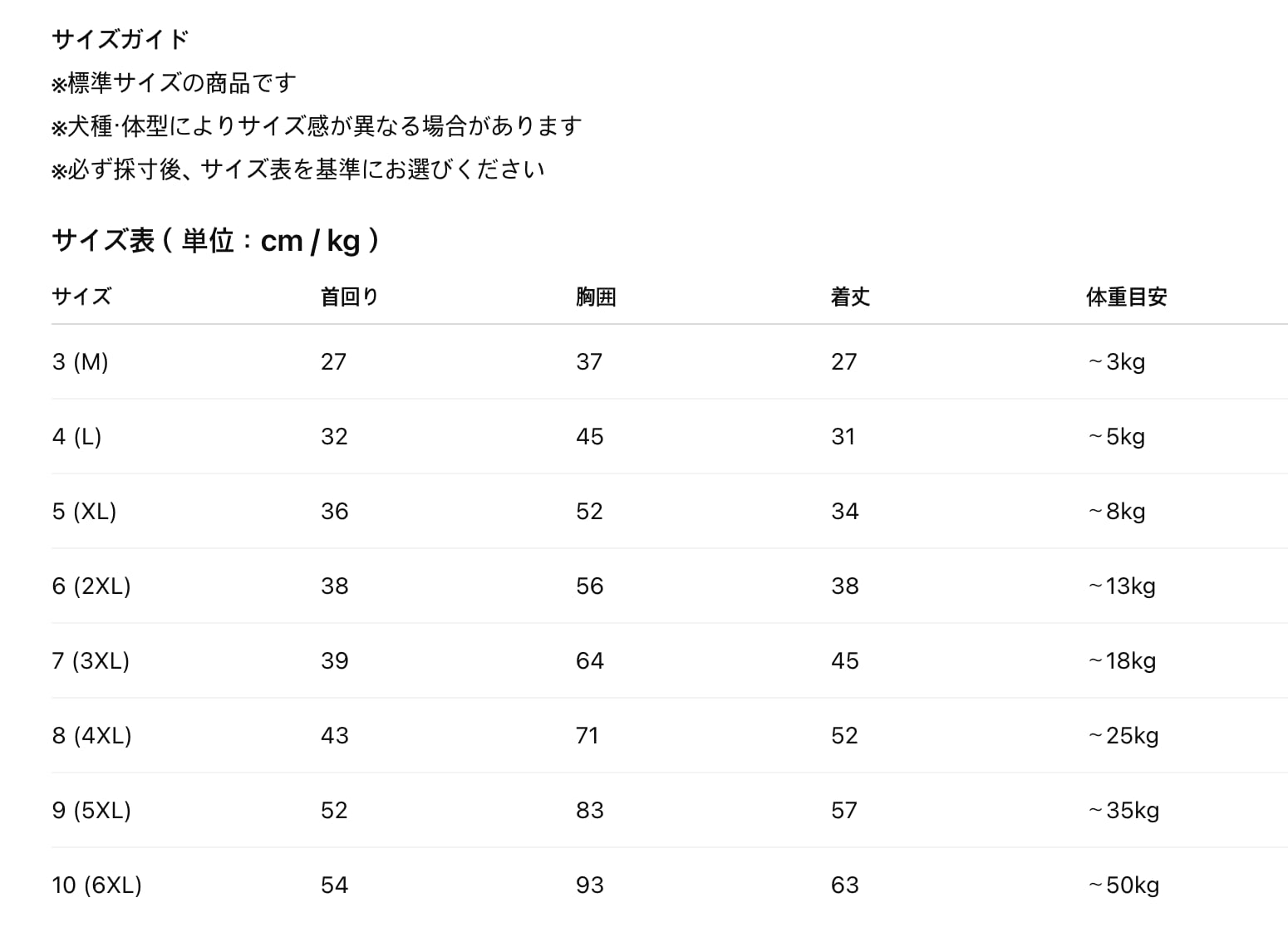1288x937 pixels.
Task: Select the 8 (4XL) size row label
Action: (91, 735)
